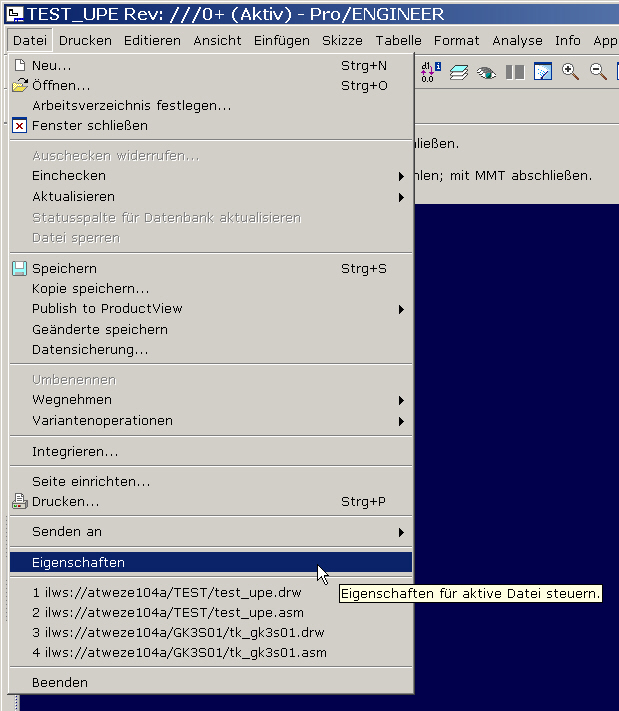This screenshot has height=711, width=619.
Task: Click Drucken... with the Strg+P shortcut
Action: [x=211, y=502]
